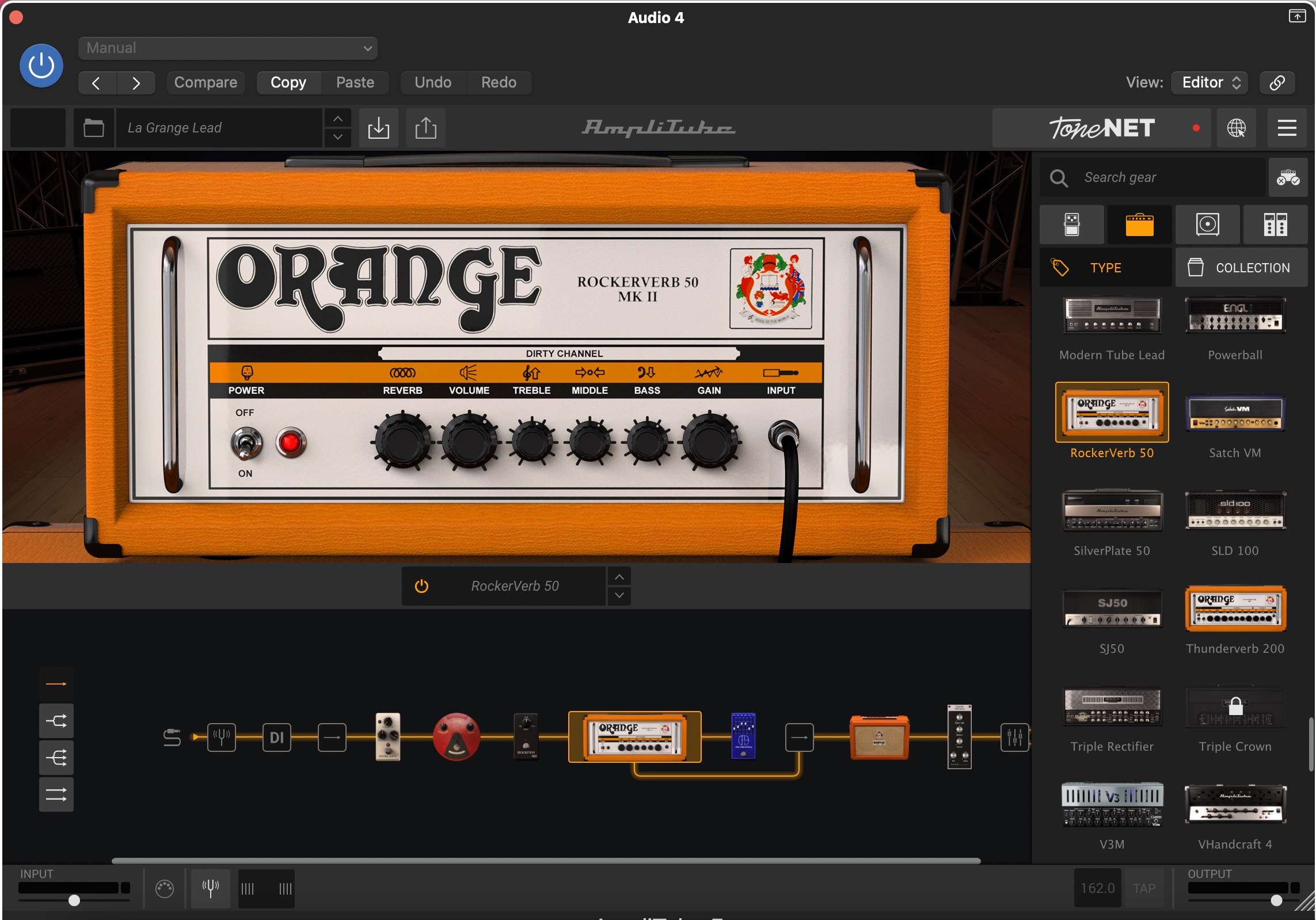Click the TAP tempo button

pyautogui.click(x=1144, y=888)
